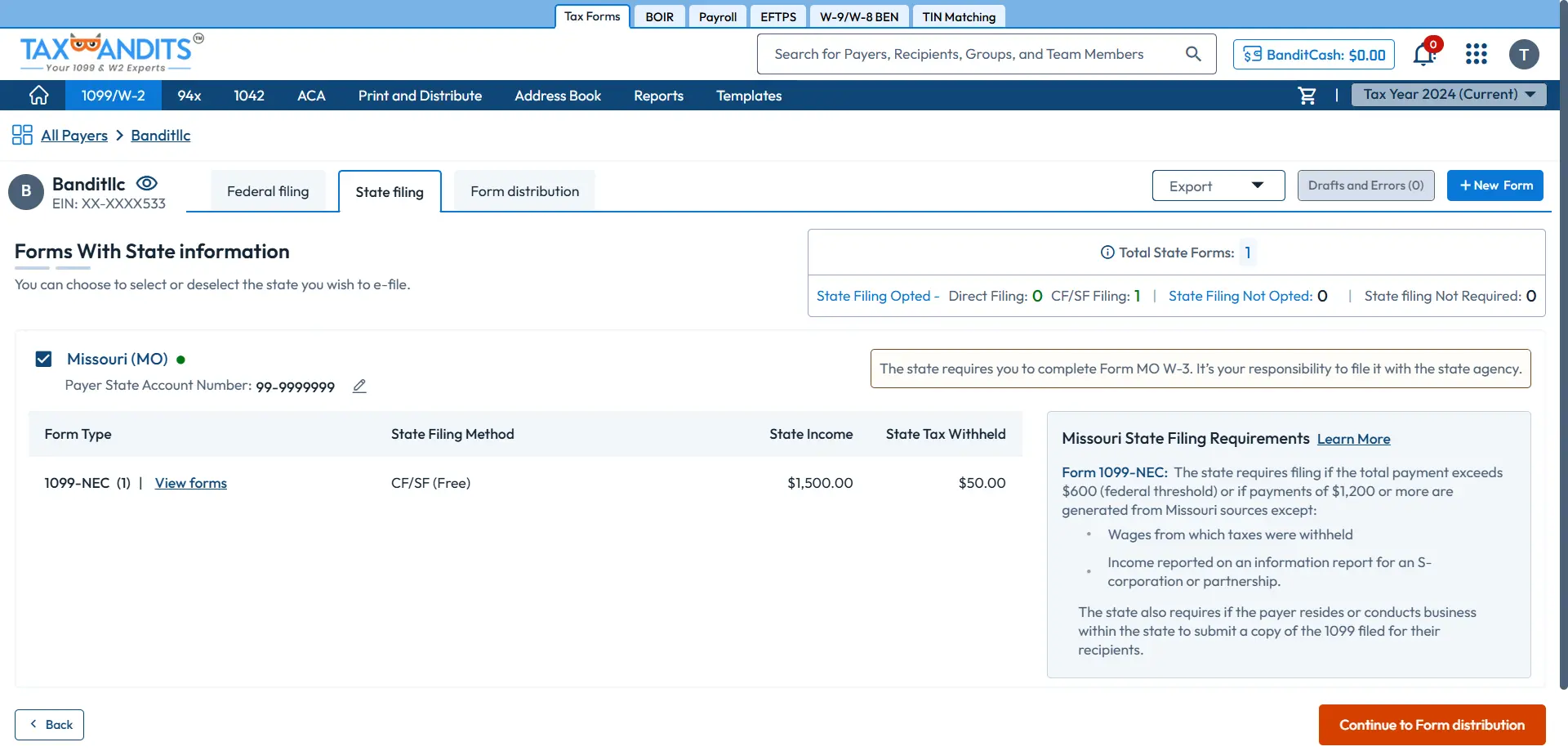Switch to the Payroll top tab
Viewport: 1568px width, 751px height.
click(x=718, y=16)
